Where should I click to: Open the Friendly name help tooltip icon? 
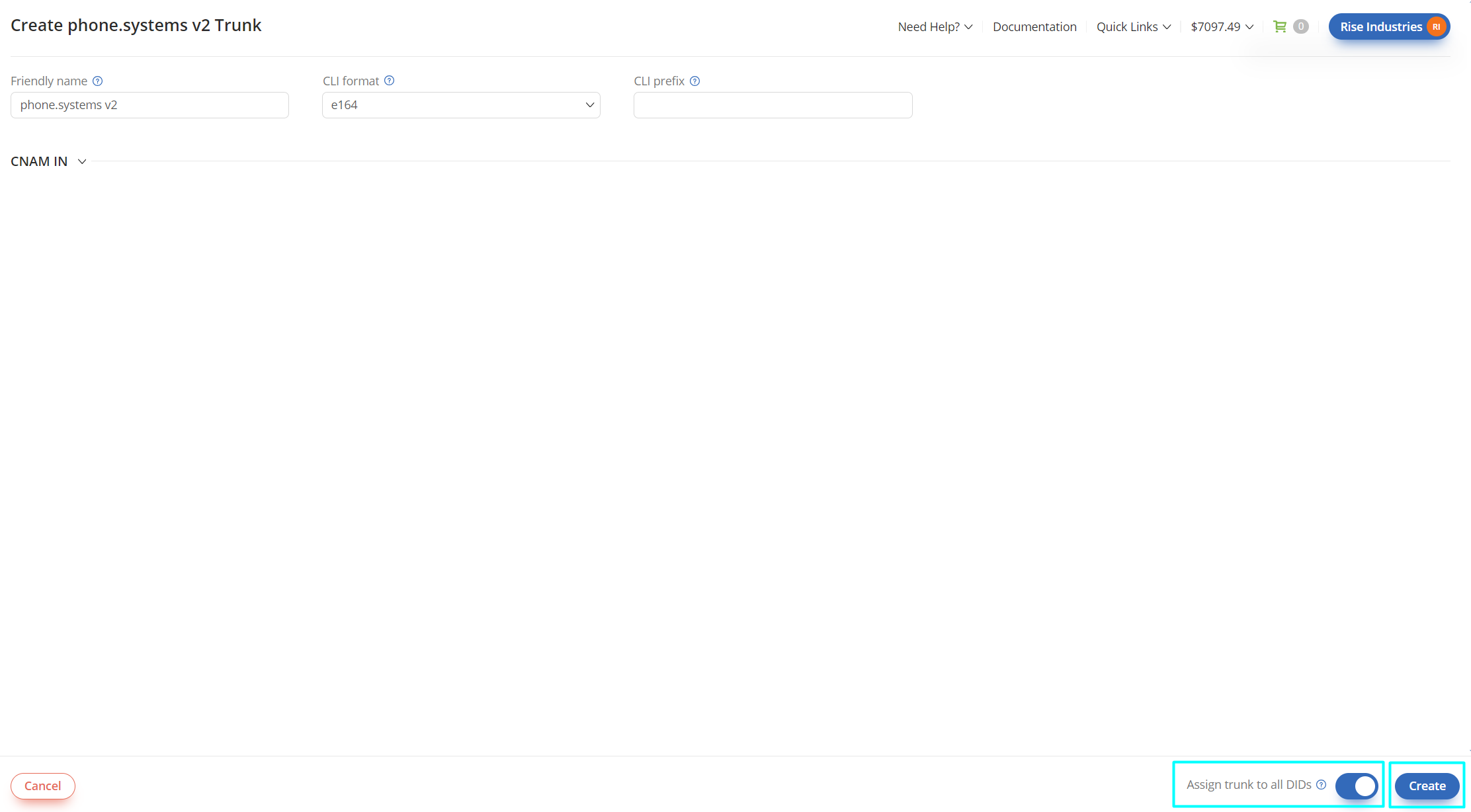coord(97,81)
